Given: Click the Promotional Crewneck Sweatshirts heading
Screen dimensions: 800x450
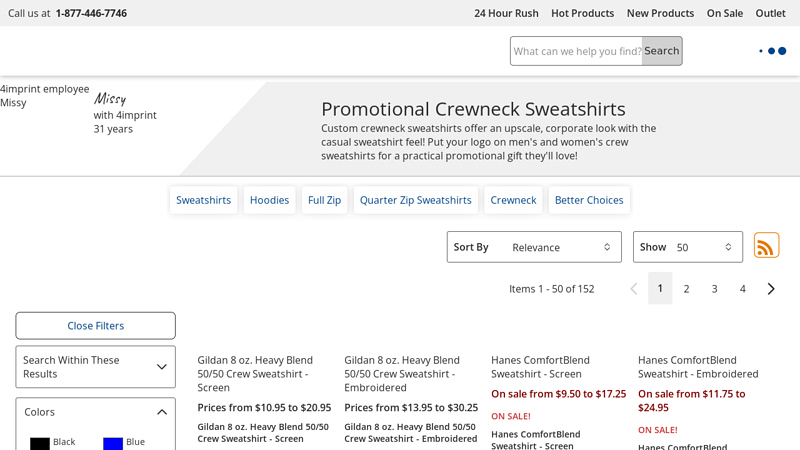Looking at the screenshot, I should 473,109.
